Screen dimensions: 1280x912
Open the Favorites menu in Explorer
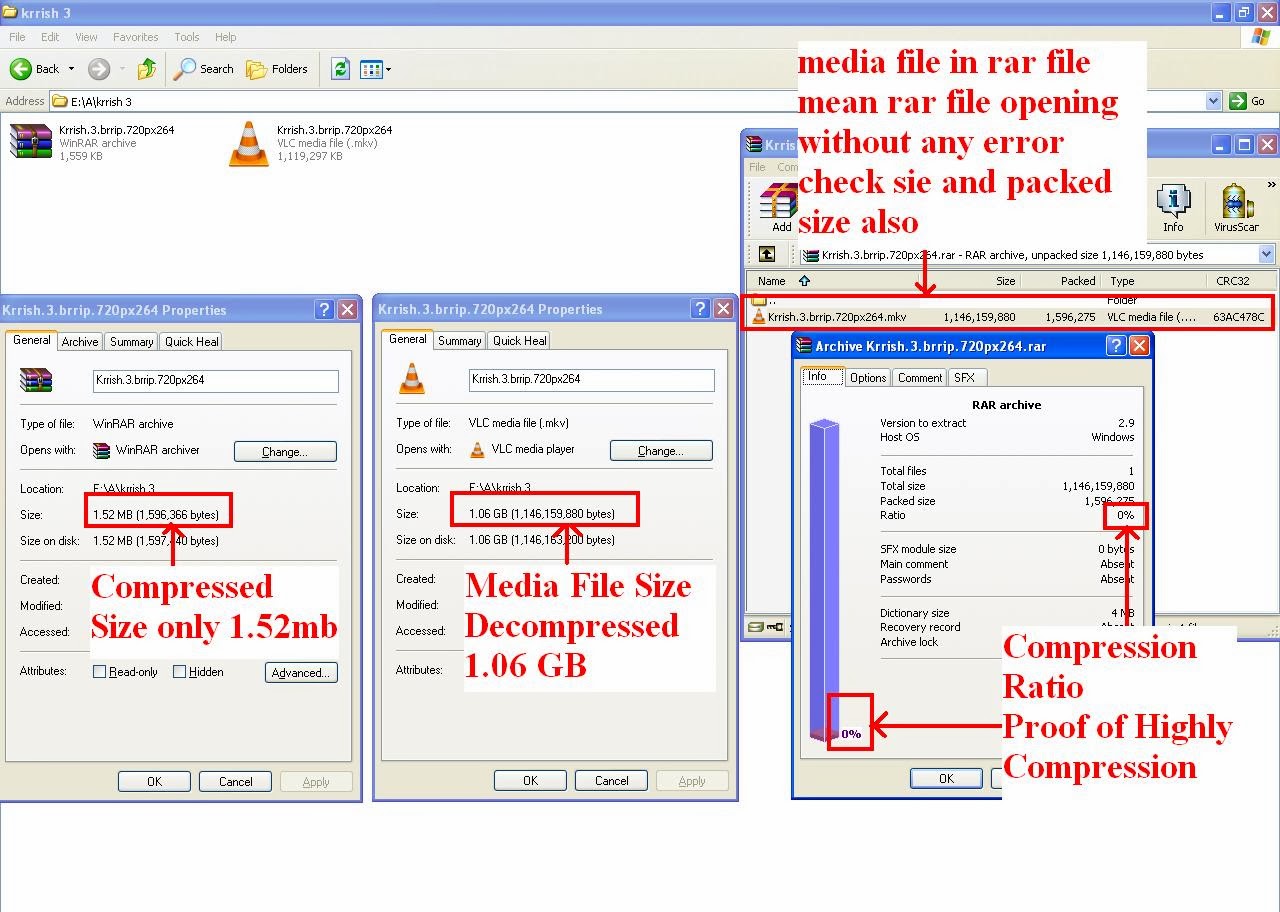pos(135,37)
